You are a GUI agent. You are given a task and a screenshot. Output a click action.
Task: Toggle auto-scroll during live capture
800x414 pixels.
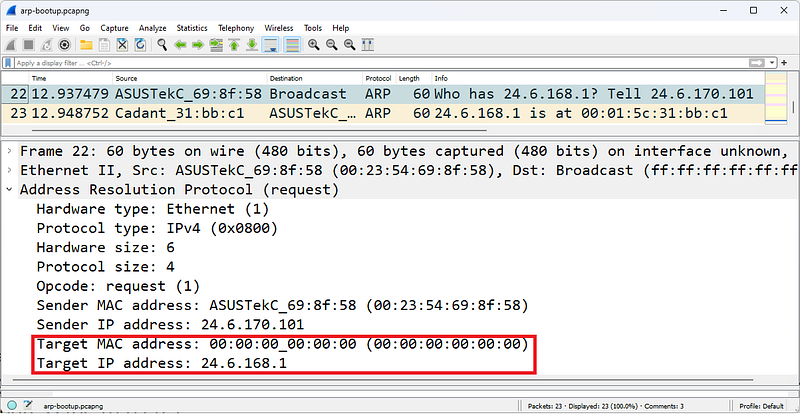point(269,45)
